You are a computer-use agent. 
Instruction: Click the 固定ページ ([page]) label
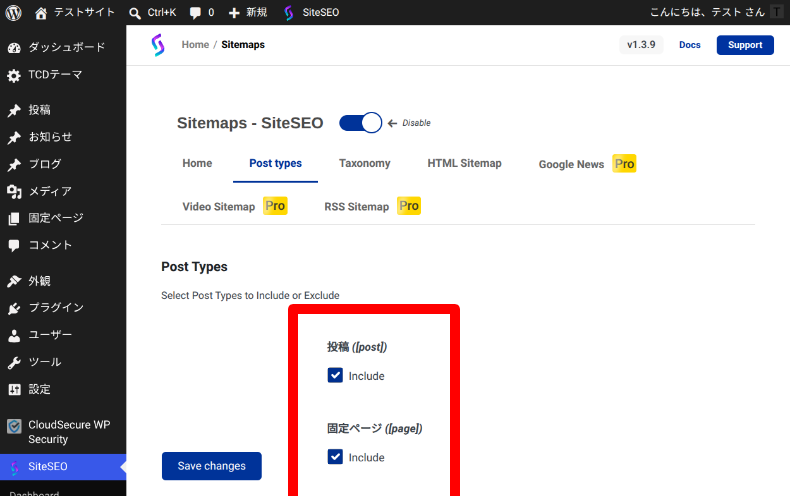(374, 428)
